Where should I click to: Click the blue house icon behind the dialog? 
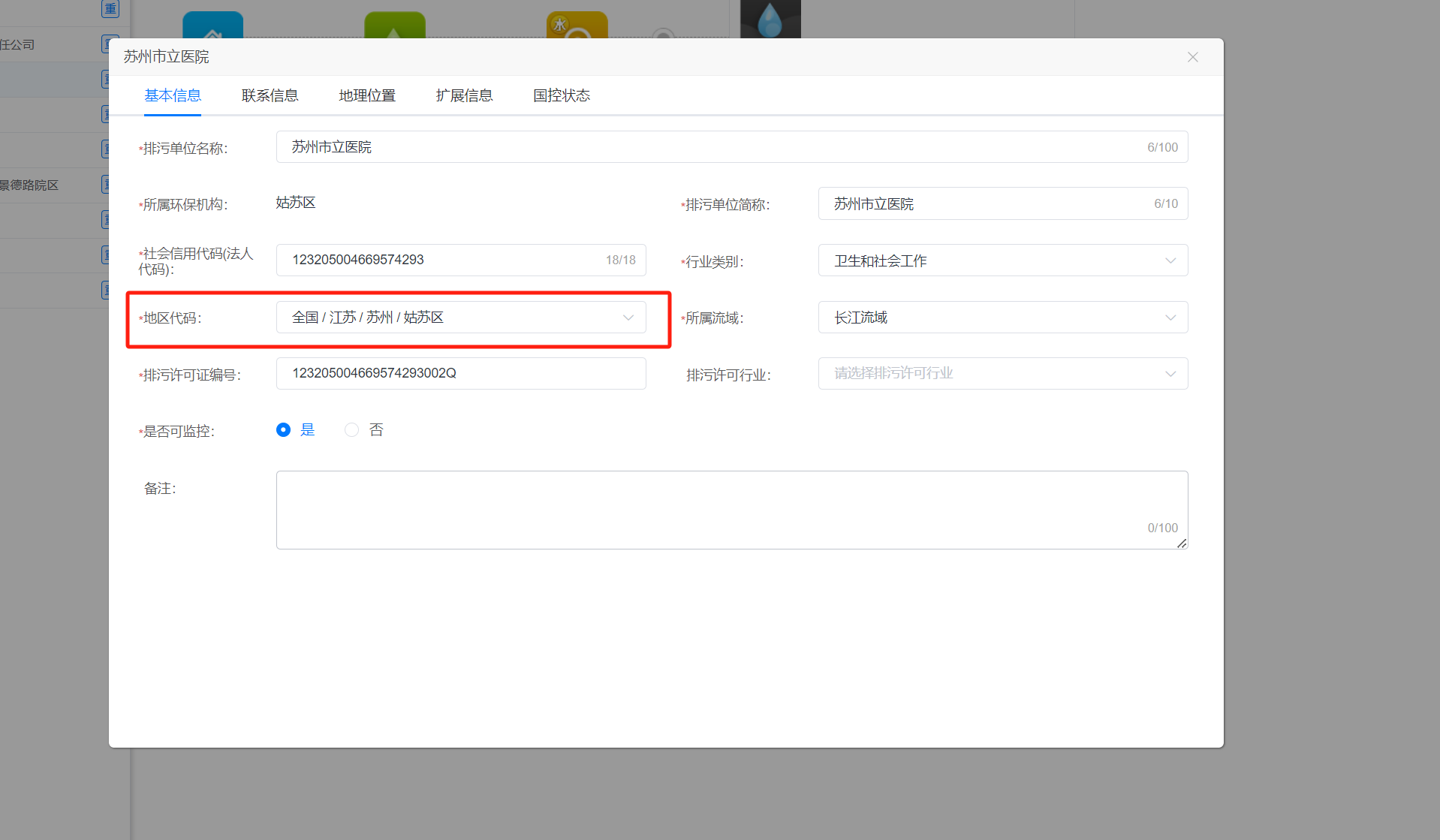click(x=213, y=25)
